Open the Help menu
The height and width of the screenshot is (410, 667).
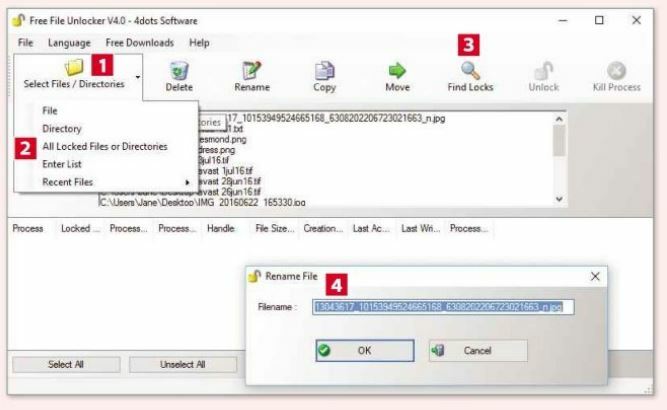199,43
